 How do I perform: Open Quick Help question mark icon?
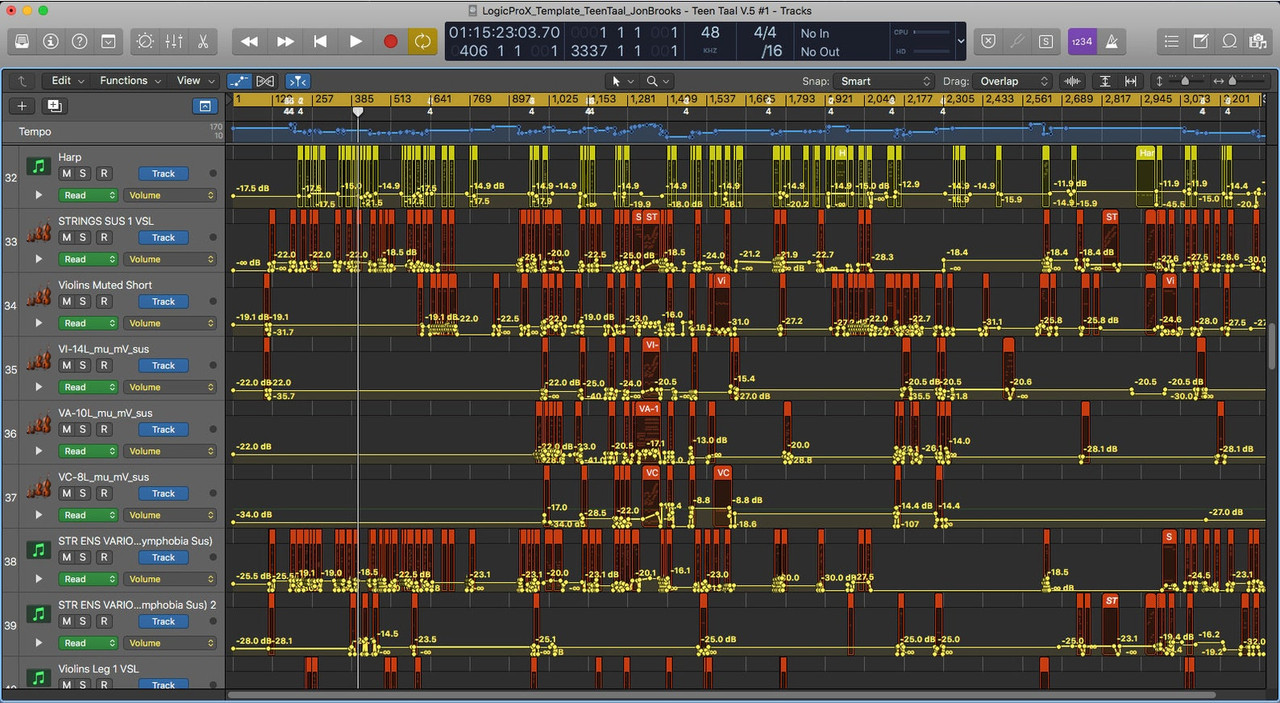pyautogui.click(x=80, y=41)
